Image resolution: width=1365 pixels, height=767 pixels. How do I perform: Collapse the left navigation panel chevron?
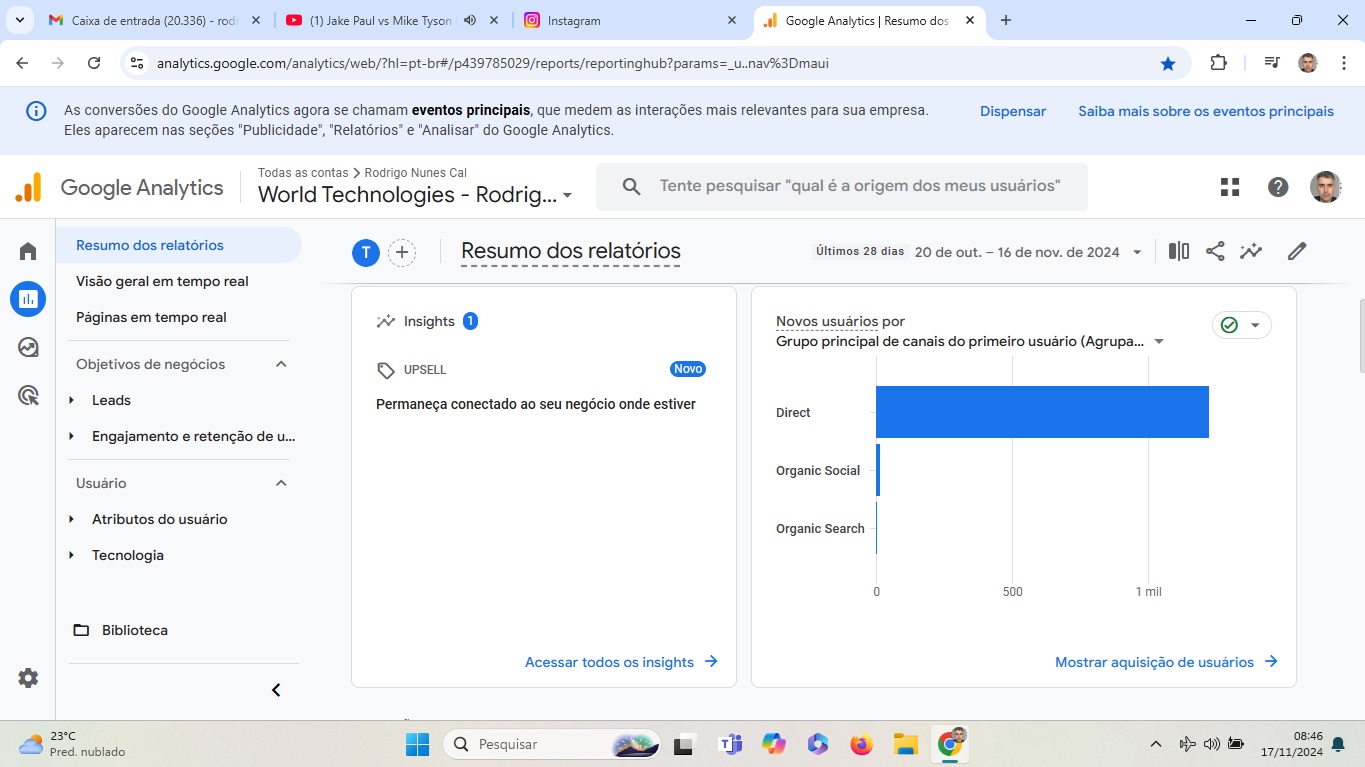pyautogui.click(x=277, y=690)
